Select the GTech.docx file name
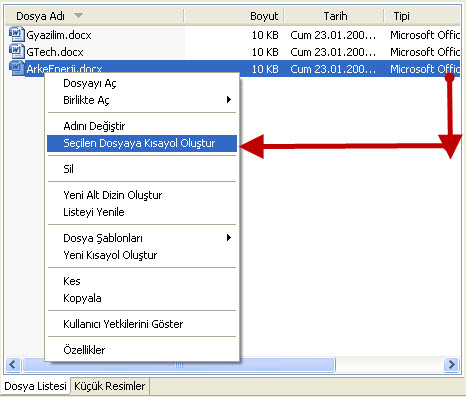The image size is (466, 397). [x=55, y=52]
